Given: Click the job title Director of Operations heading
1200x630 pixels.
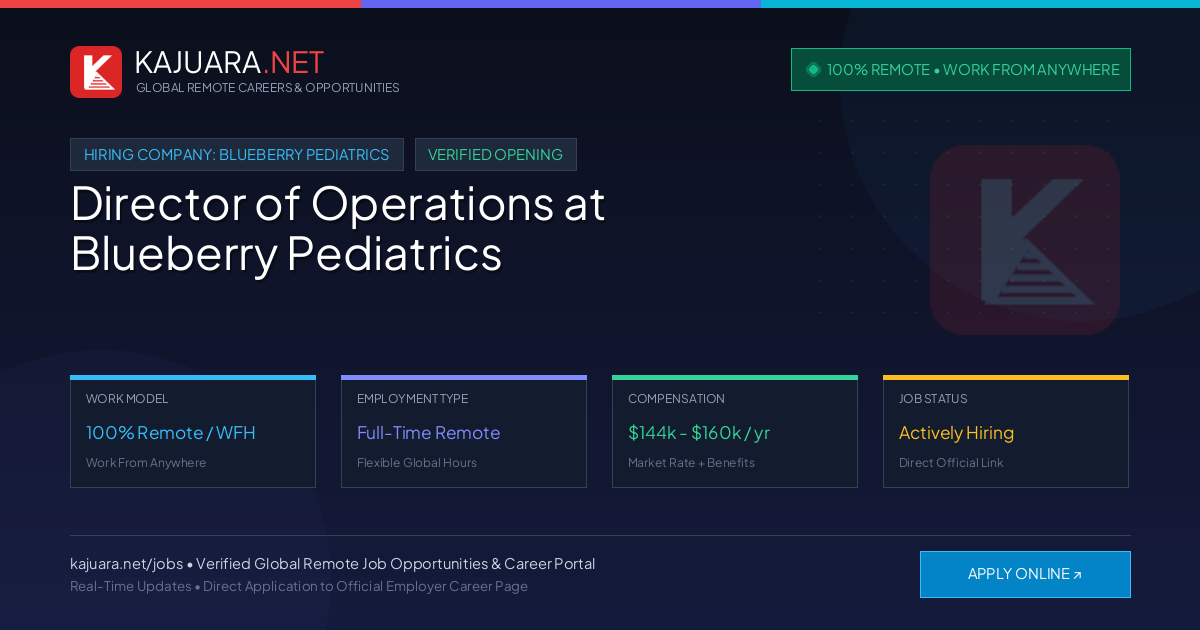Looking at the screenshot, I should 338,229.
